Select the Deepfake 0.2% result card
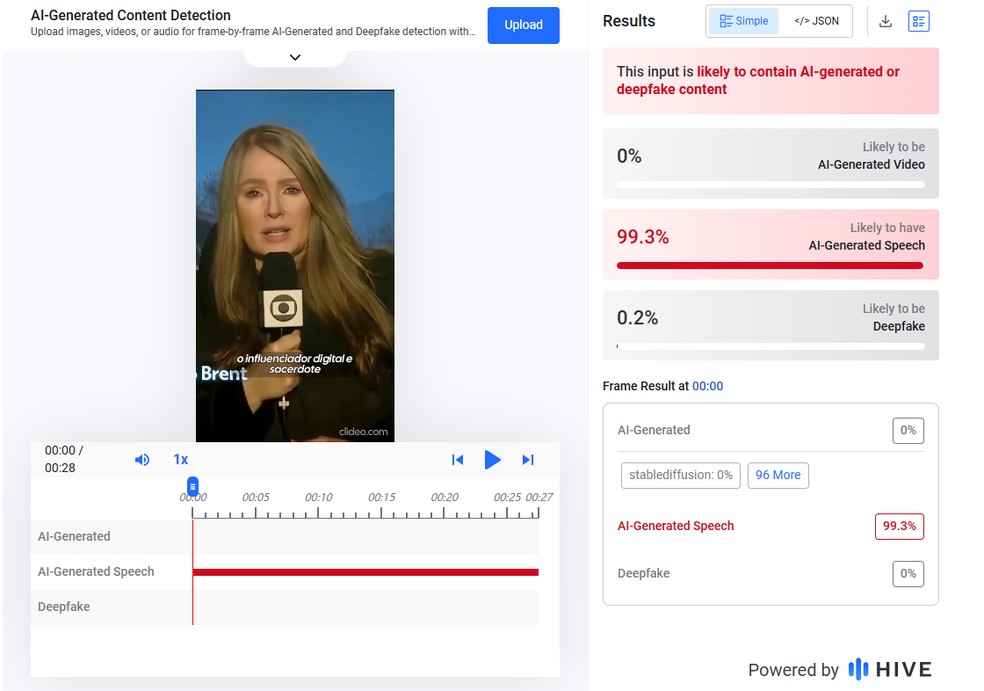Screen dimensions: 984x691 click(x=770, y=325)
